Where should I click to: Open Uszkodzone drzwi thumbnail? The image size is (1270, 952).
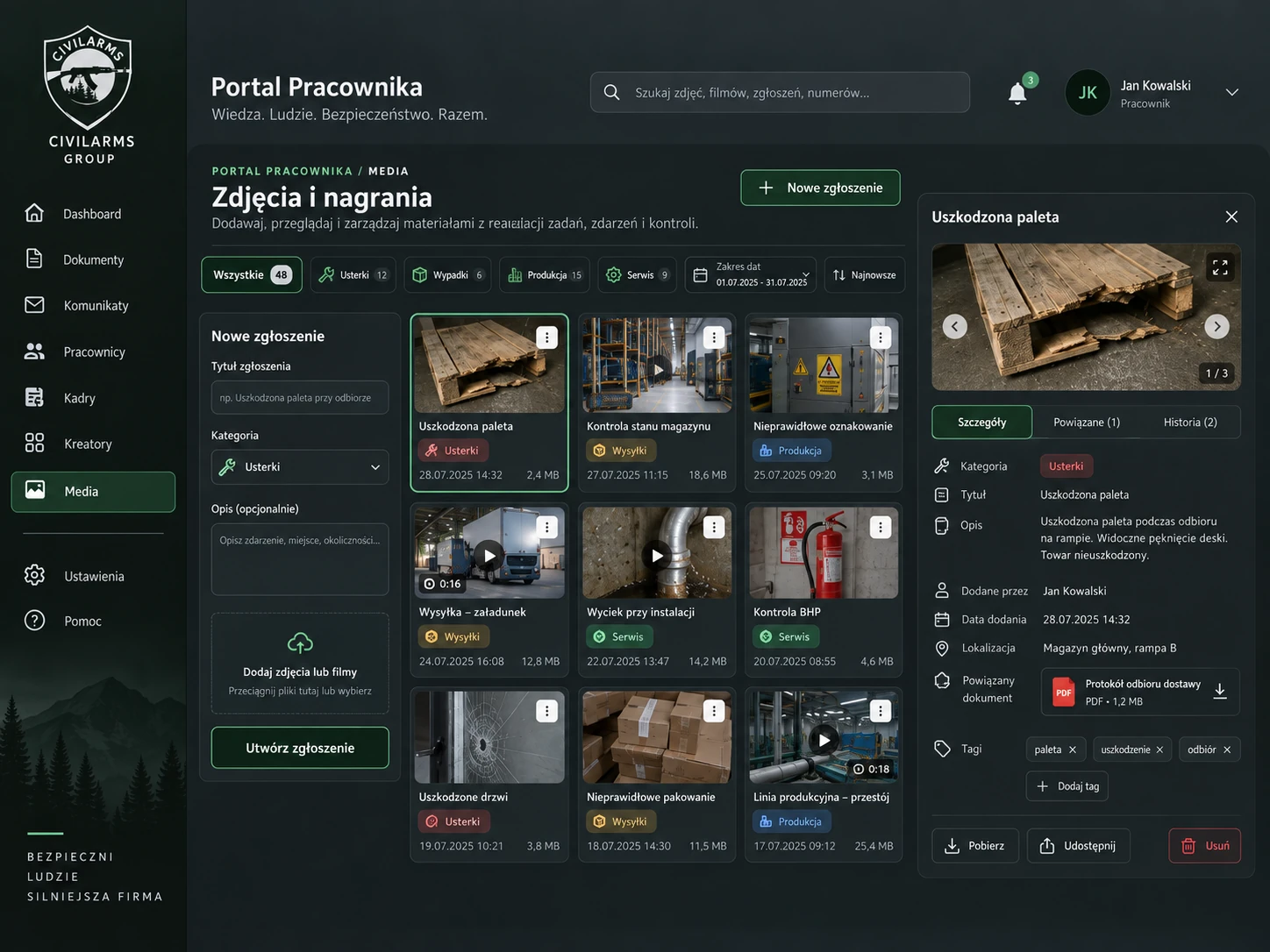[x=489, y=737]
